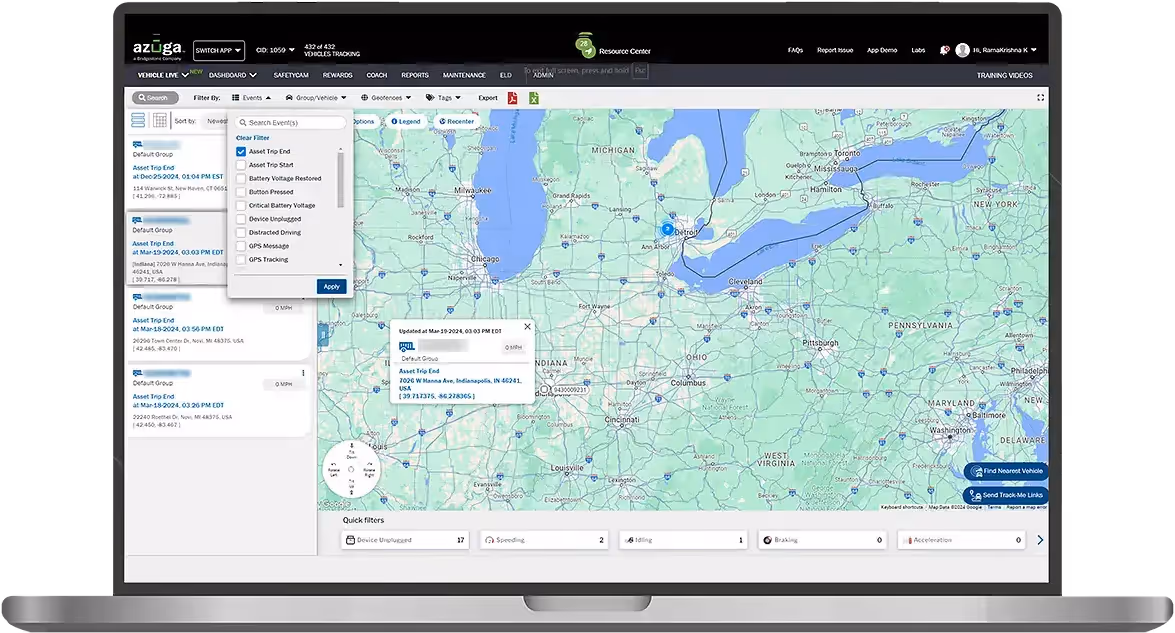The height and width of the screenshot is (633, 1175).
Task: Click the Azuga logo
Action: click(x=157, y=49)
